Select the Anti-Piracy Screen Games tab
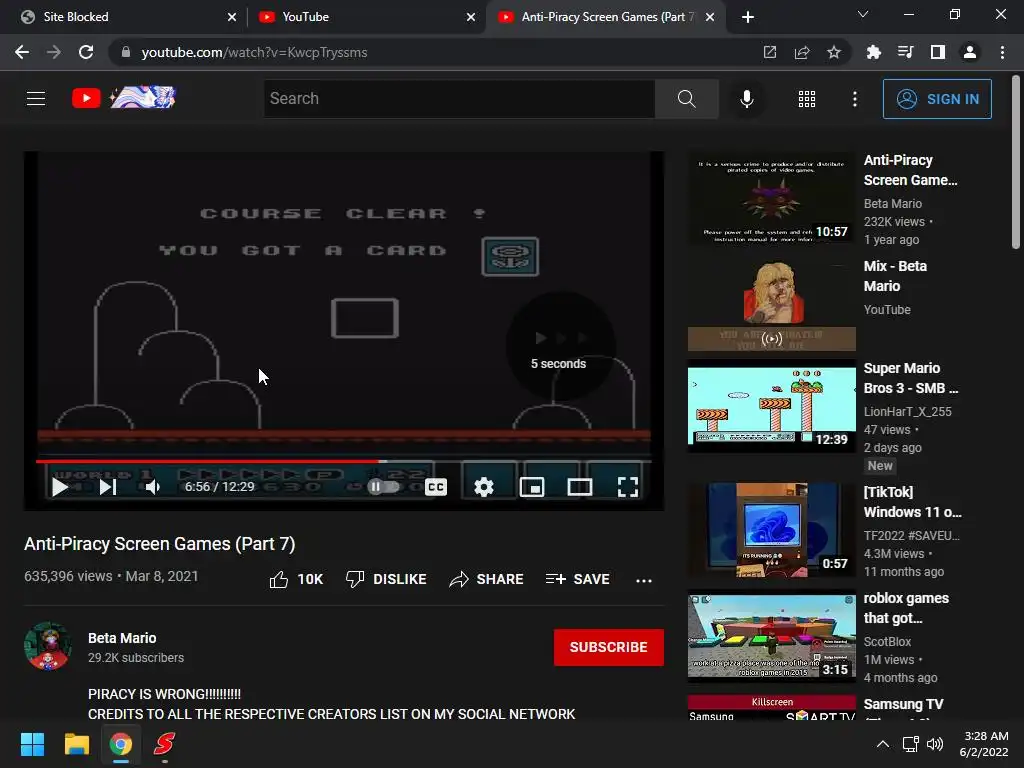 [x=604, y=17]
